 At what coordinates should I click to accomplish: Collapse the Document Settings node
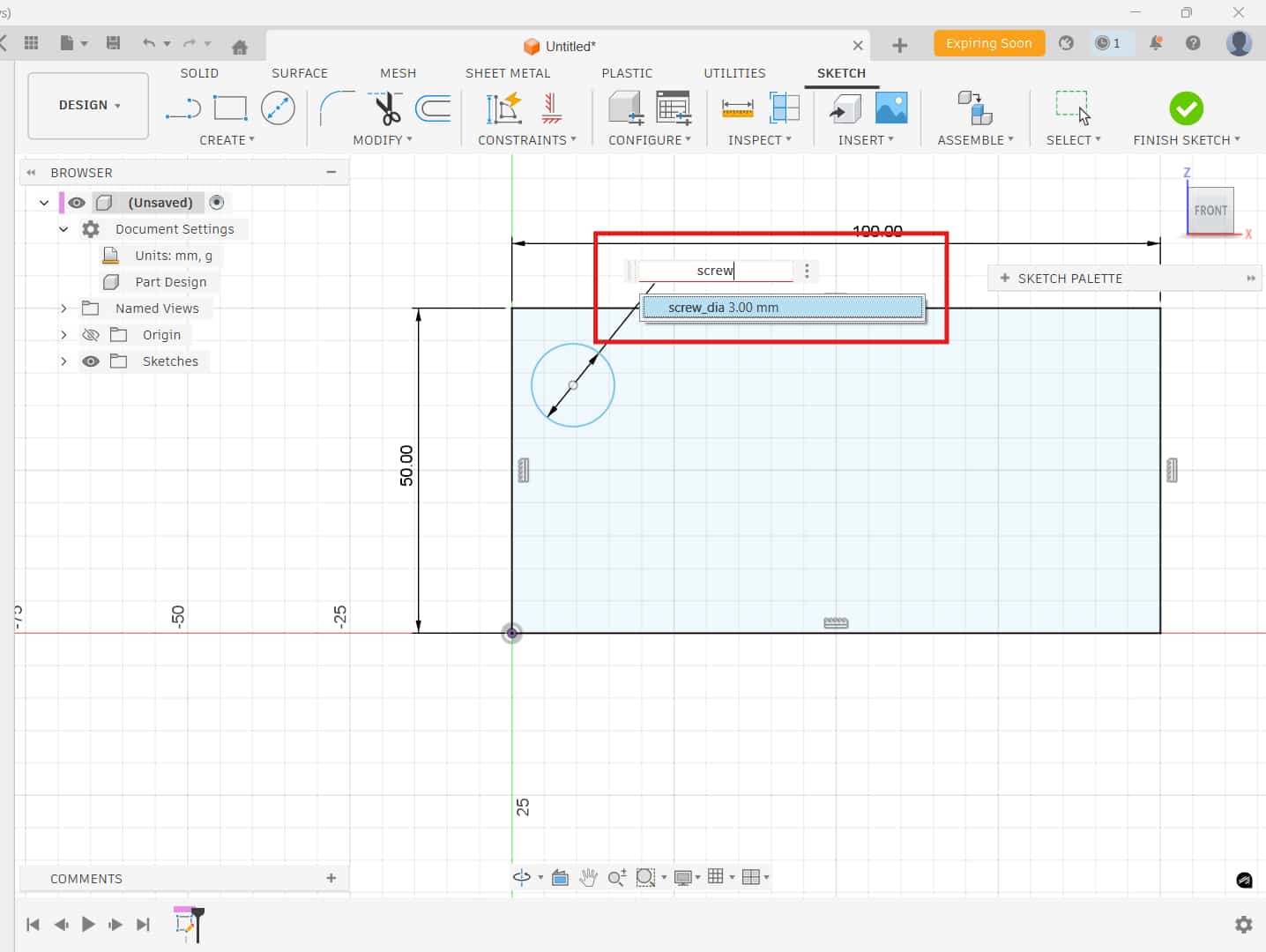pyautogui.click(x=63, y=229)
